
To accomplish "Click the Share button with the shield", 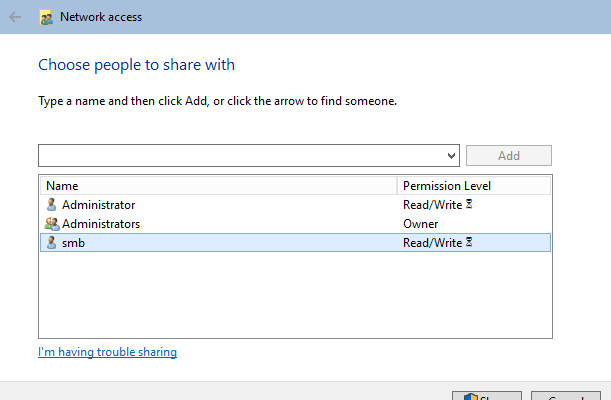I will (487, 396).
